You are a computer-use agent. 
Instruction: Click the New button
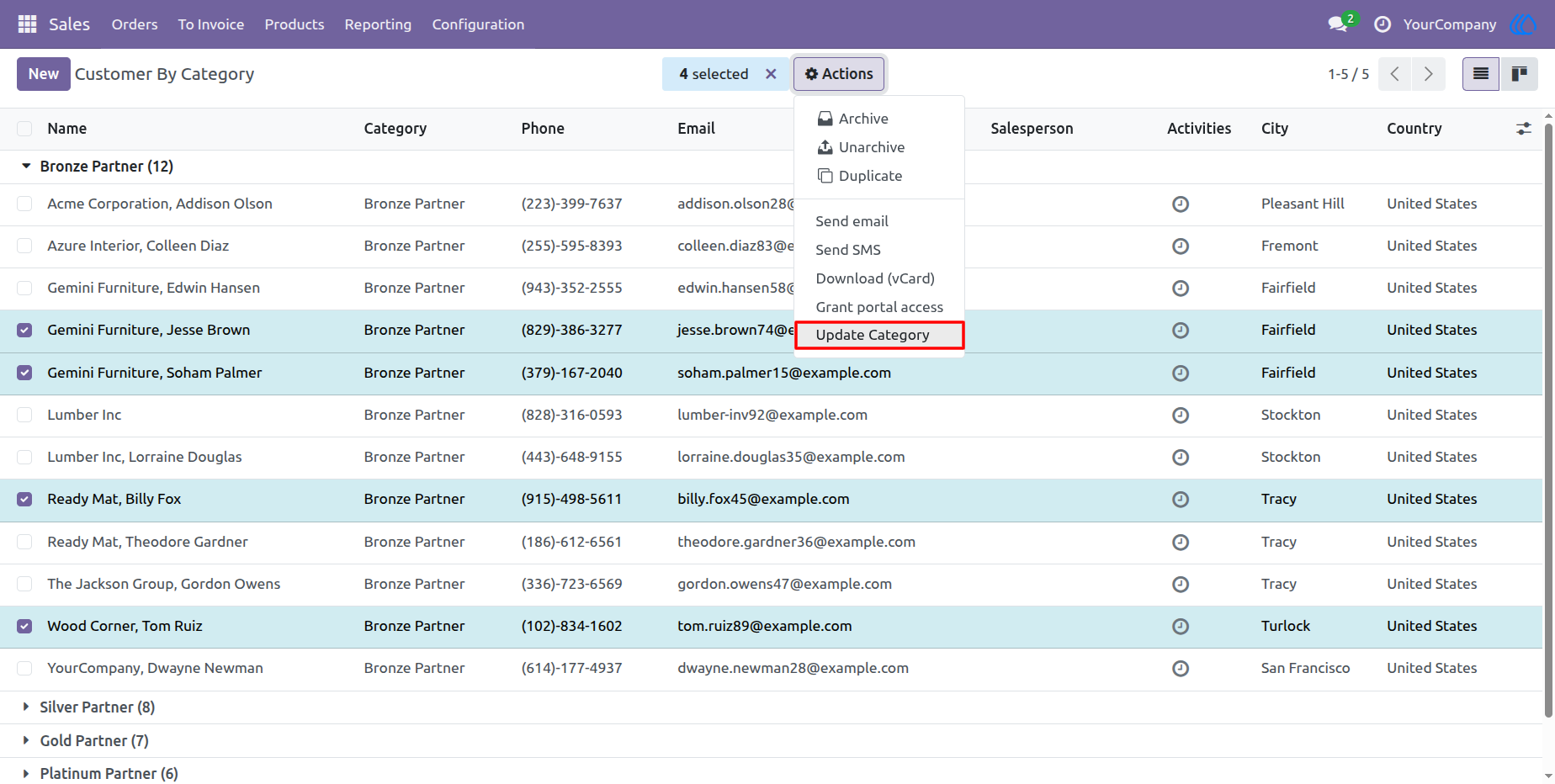44,74
